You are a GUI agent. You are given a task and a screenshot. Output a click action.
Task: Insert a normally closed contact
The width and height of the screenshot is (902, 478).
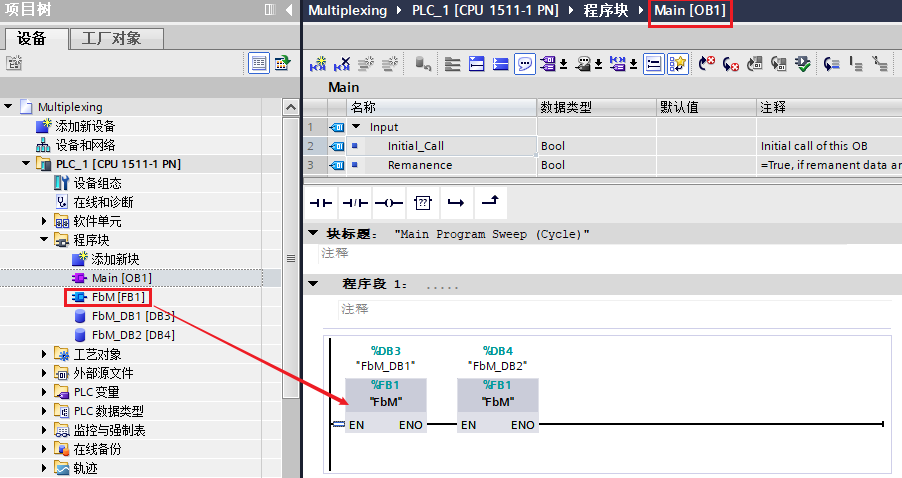[x=355, y=203]
